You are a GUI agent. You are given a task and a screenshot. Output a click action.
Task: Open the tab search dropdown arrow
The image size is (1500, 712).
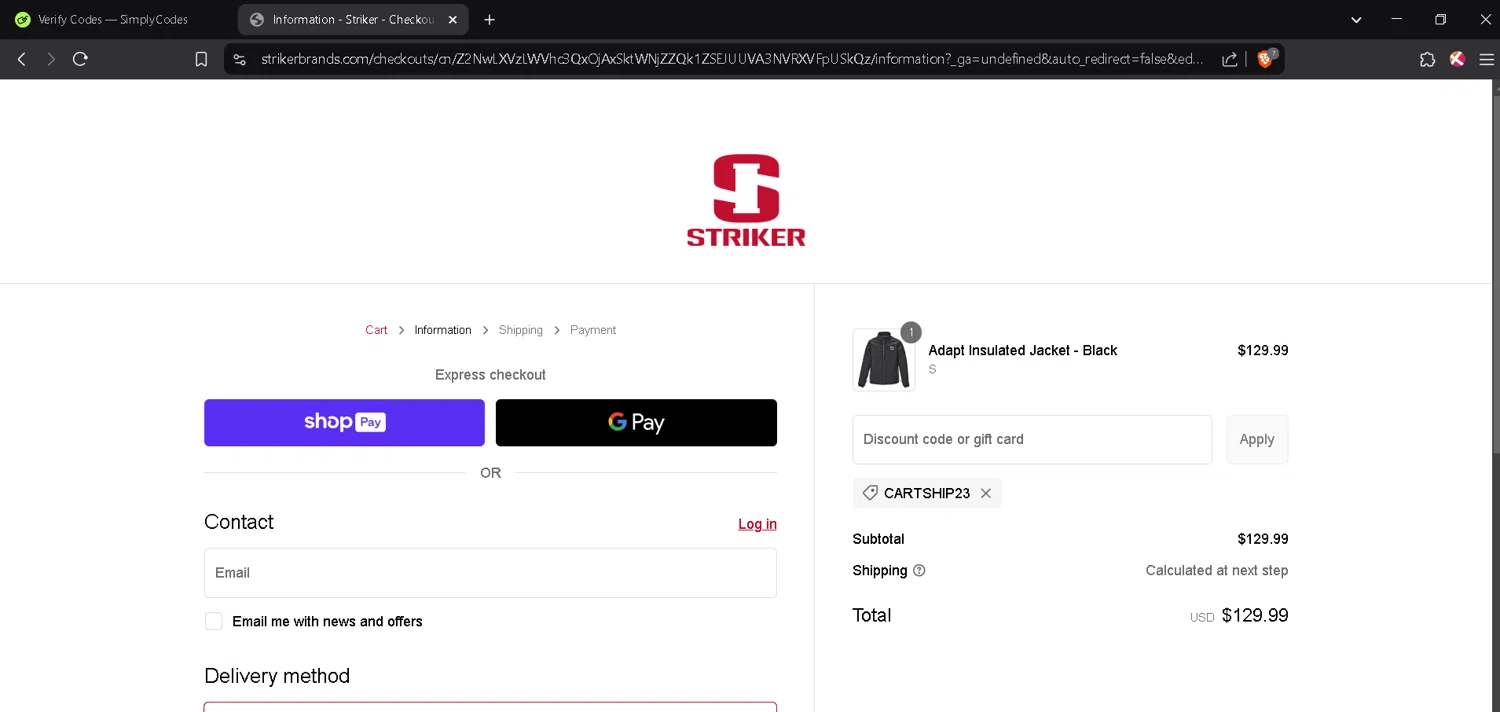click(x=1356, y=20)
